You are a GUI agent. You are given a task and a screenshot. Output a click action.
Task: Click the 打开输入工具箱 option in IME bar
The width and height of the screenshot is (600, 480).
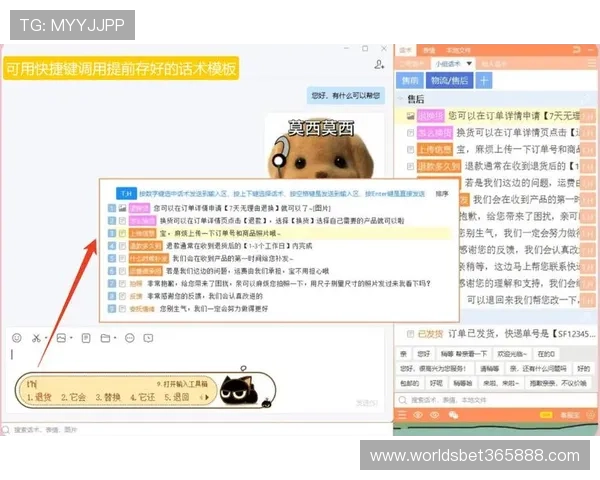point(182,384)
